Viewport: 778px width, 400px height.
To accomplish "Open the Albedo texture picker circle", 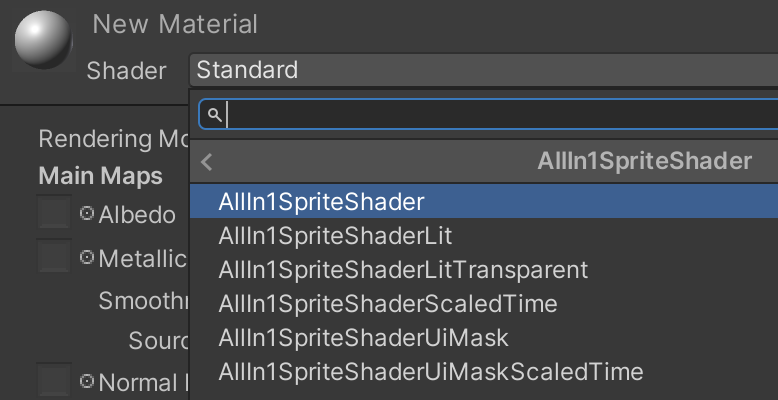I will point(87,213).
